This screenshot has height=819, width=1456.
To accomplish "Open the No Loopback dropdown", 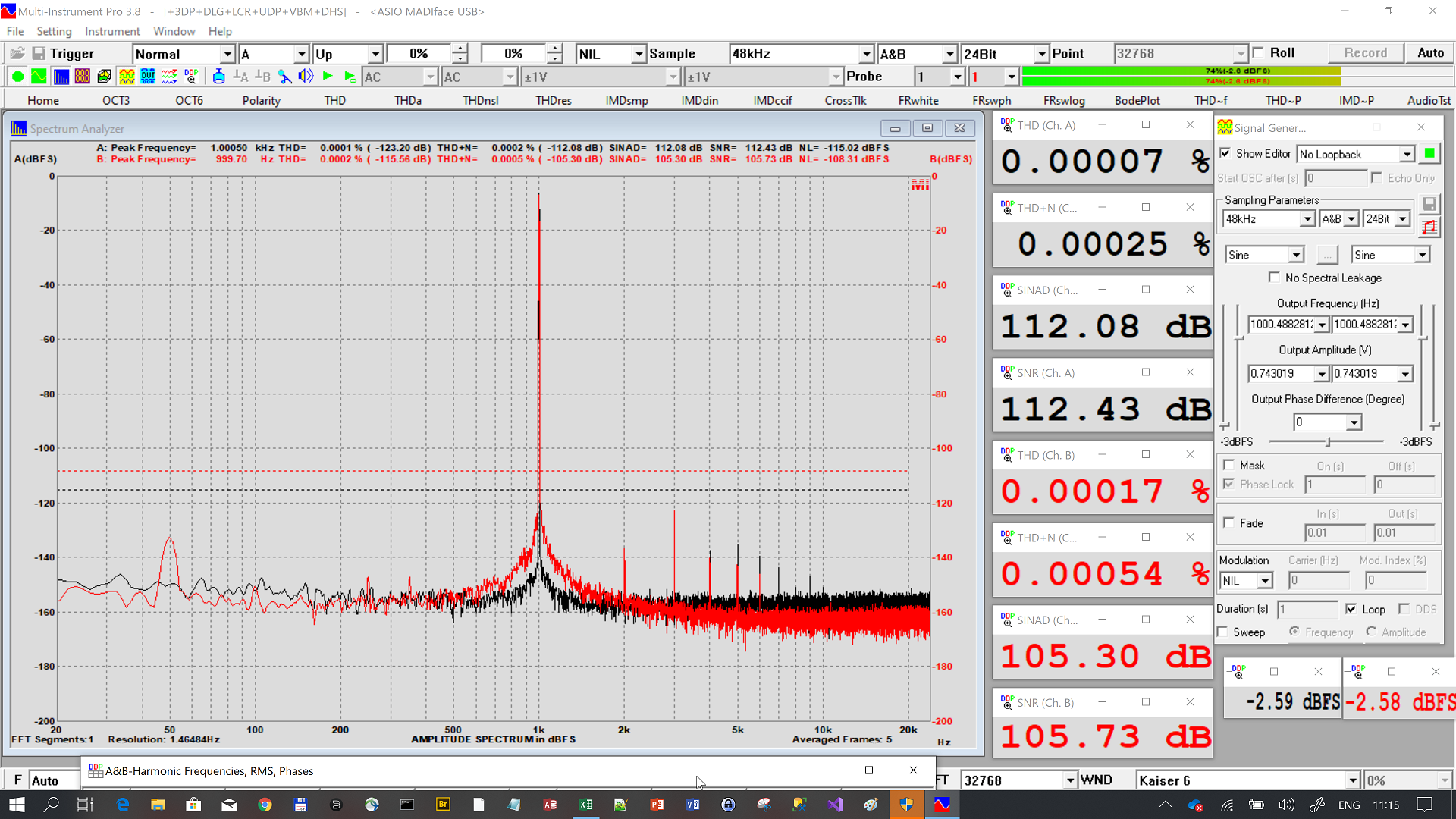I will [1407, 155].
